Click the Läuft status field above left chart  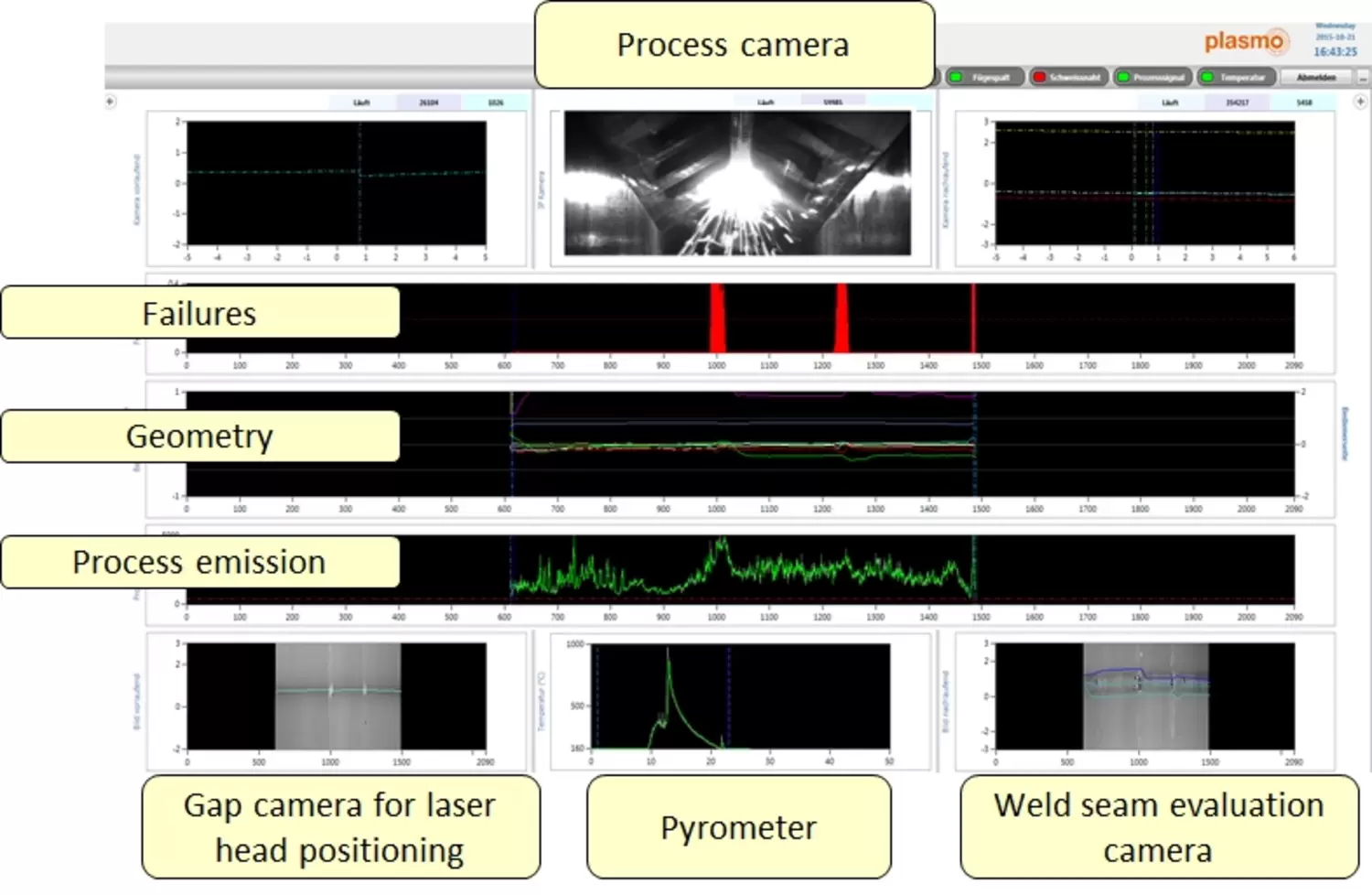coord(362,102)
